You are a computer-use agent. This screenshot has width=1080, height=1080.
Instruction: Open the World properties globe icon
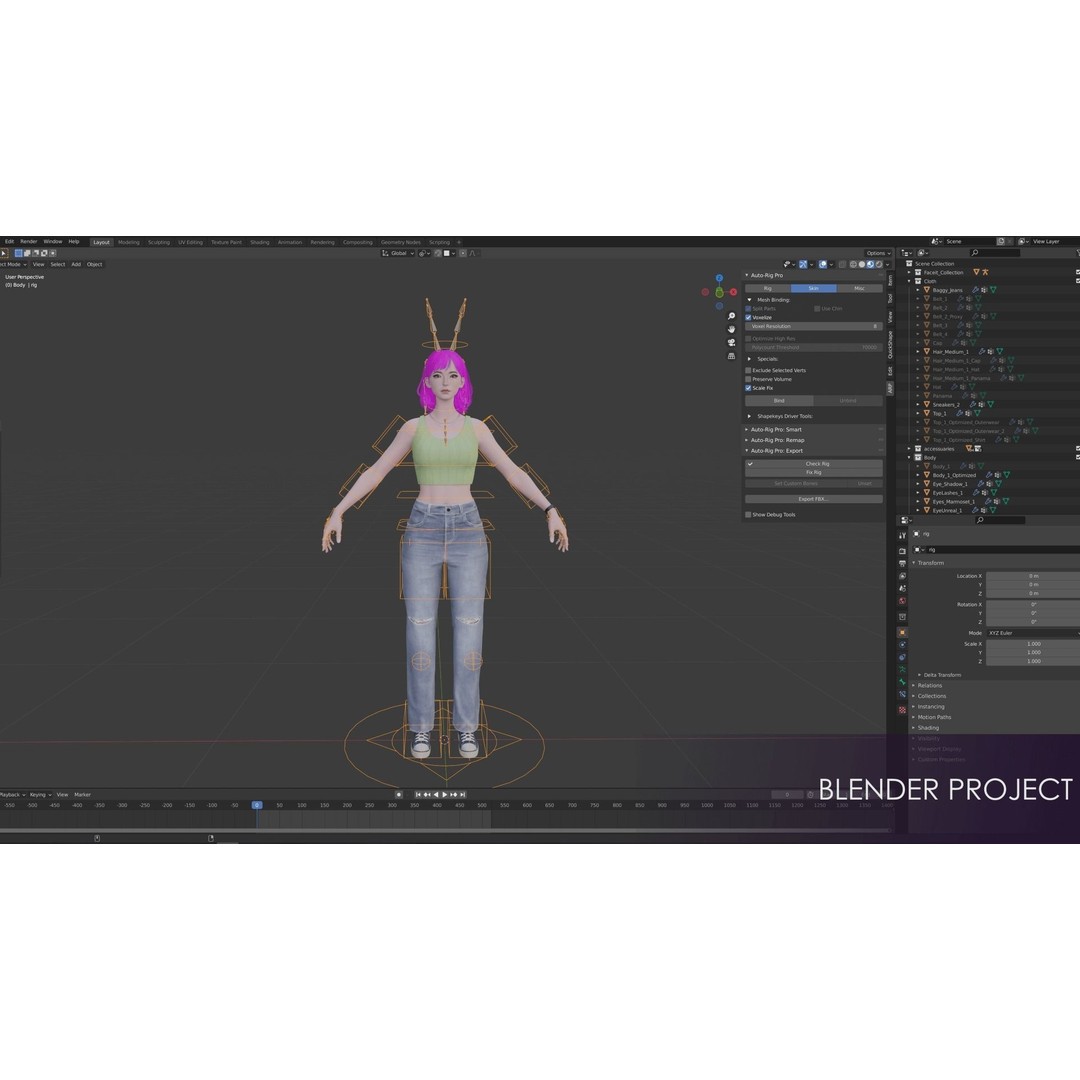click(902, 601)
